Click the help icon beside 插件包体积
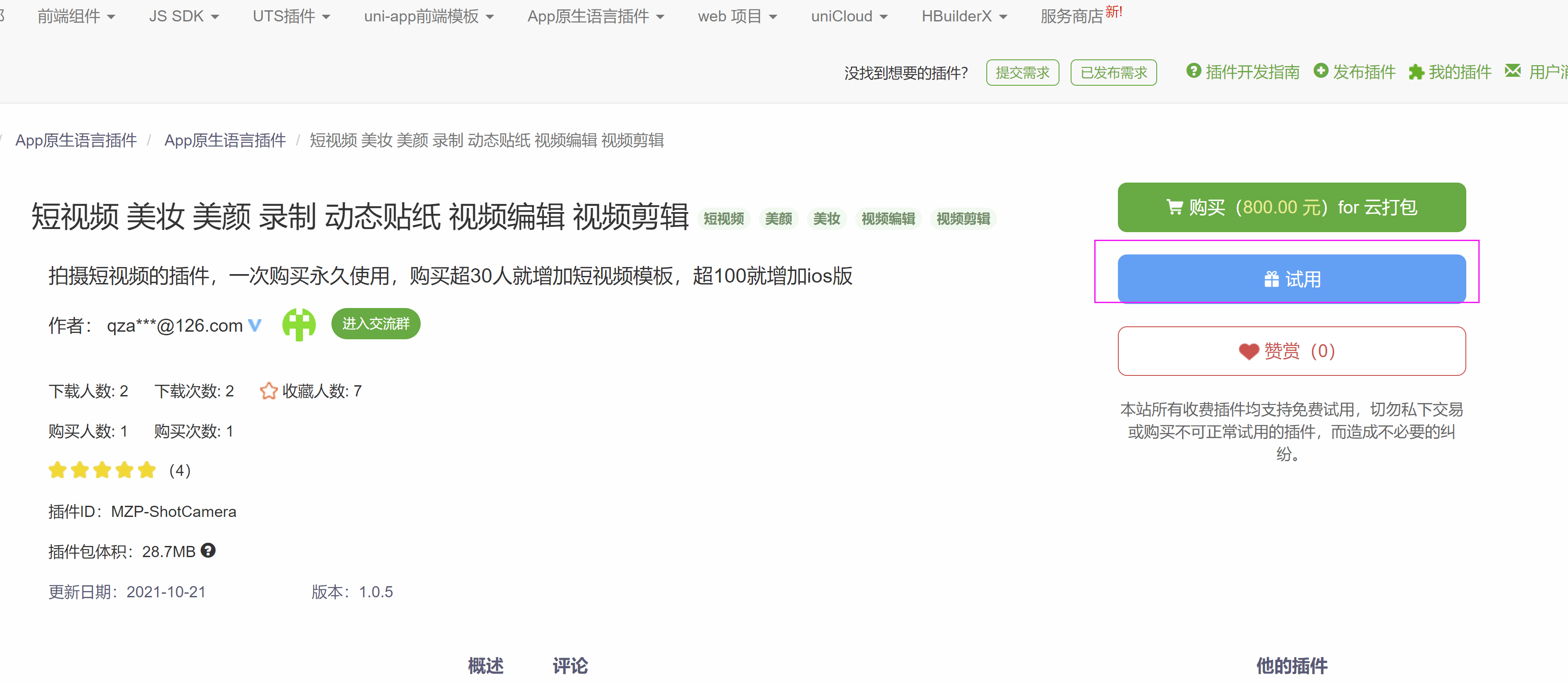Viewport: 1568px width, 683px height. pyautogui.click(x=208, y=550)
